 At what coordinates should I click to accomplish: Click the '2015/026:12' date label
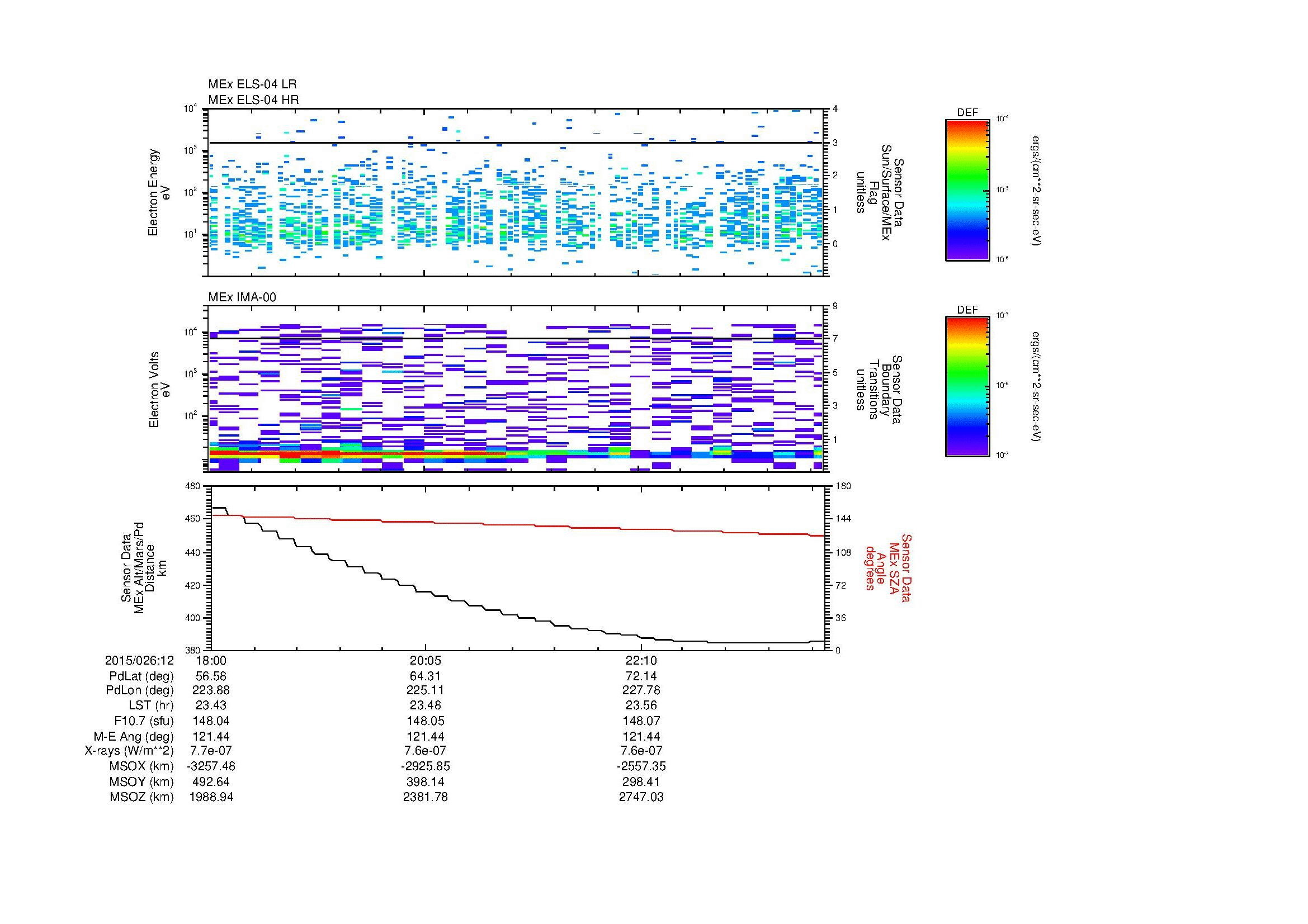[140, 660]
